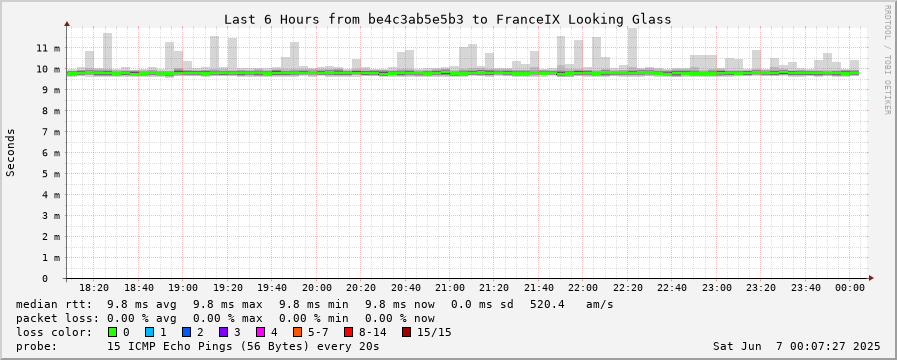The height and width of the screenshot is (360, 897).
Task: Click the red 8-14 loss swatch
Action: (x=348, y=332)
